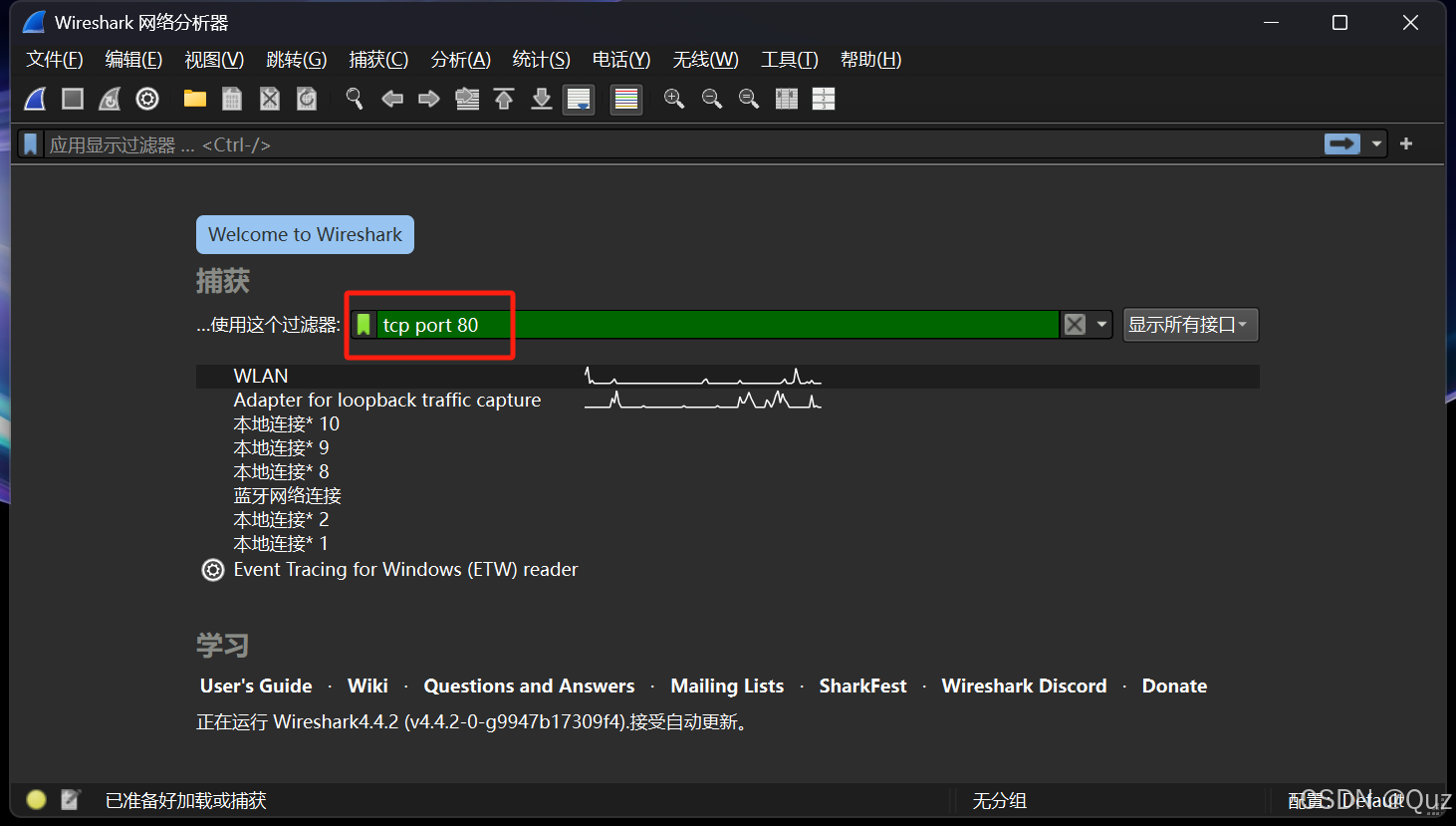Viewport: 1456px width, 826px height.
Task: Click the reset layout numbered rows icon
Action: (x=824, y=99)
